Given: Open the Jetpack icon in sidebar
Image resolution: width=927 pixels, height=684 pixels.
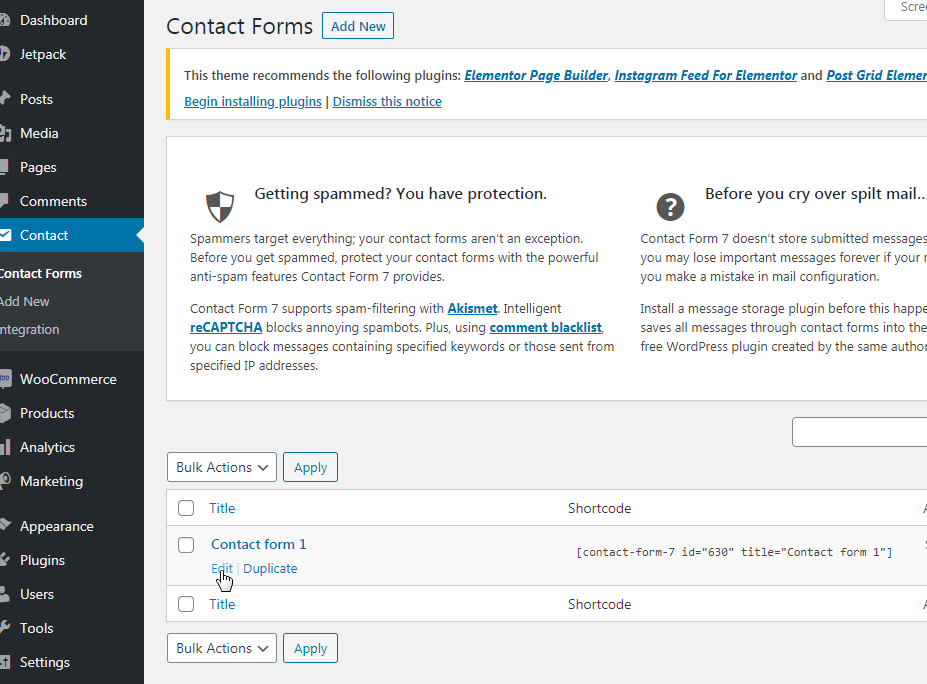Looking at the screenshot, I should tap(5, 54).
